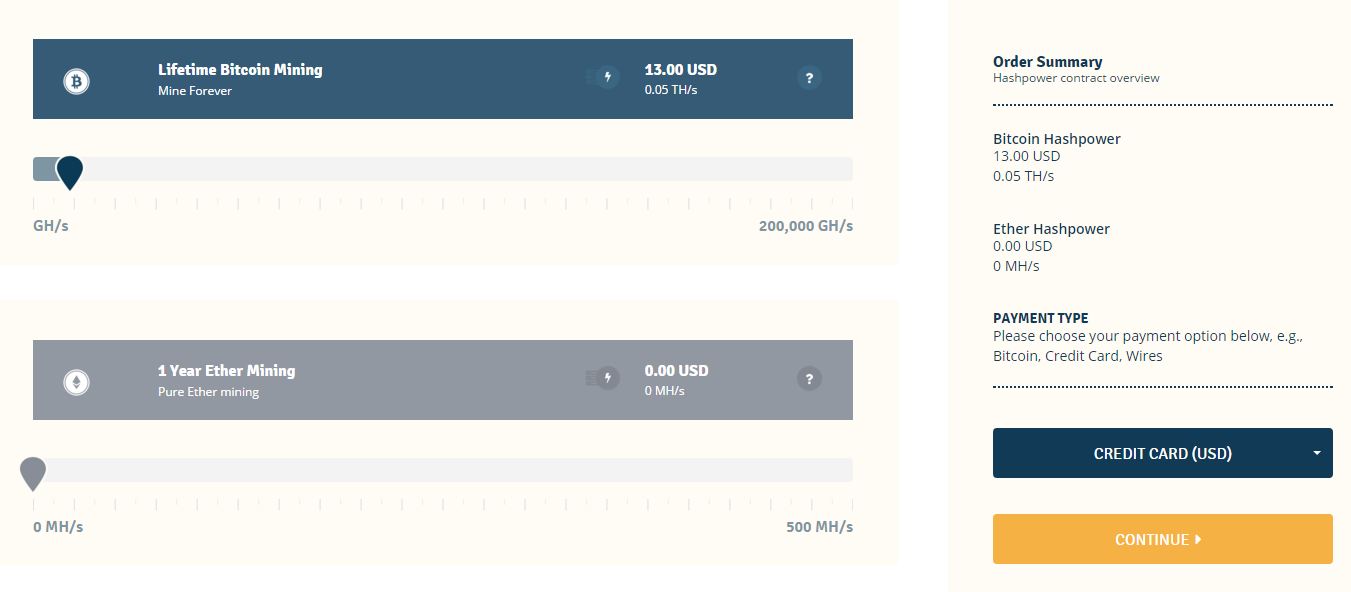Click the Bitcoin hashpower slider handle
The height and width of the screenshot is (592, 1351).
[x=69, y=172]
